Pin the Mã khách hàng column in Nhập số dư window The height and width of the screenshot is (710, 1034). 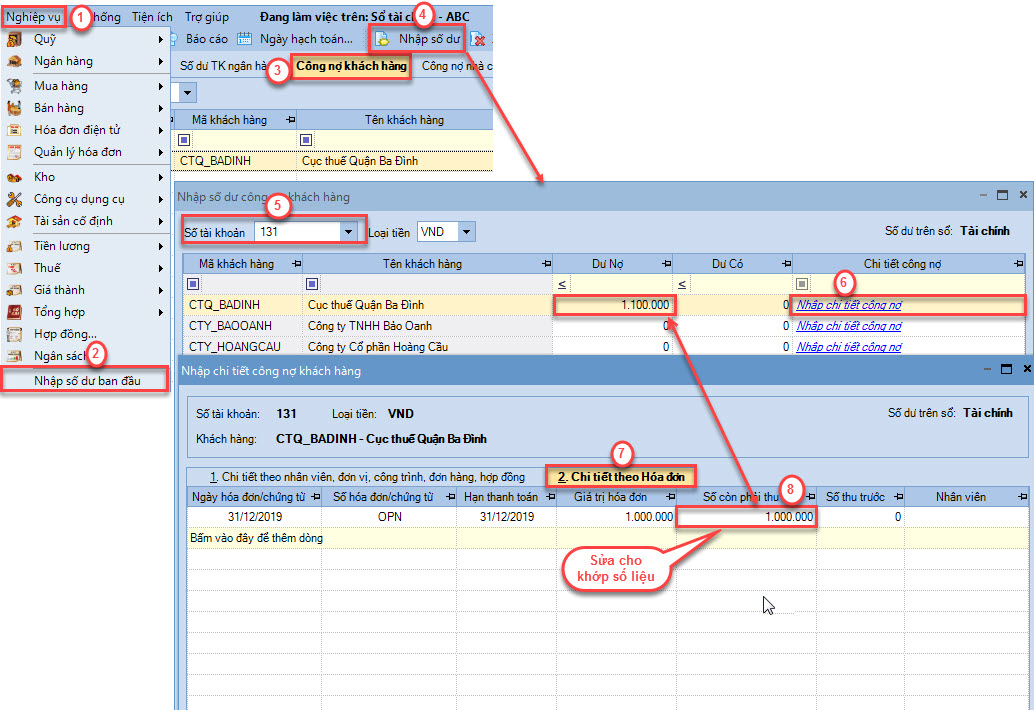pyautogui.click(x=296, y=264)
